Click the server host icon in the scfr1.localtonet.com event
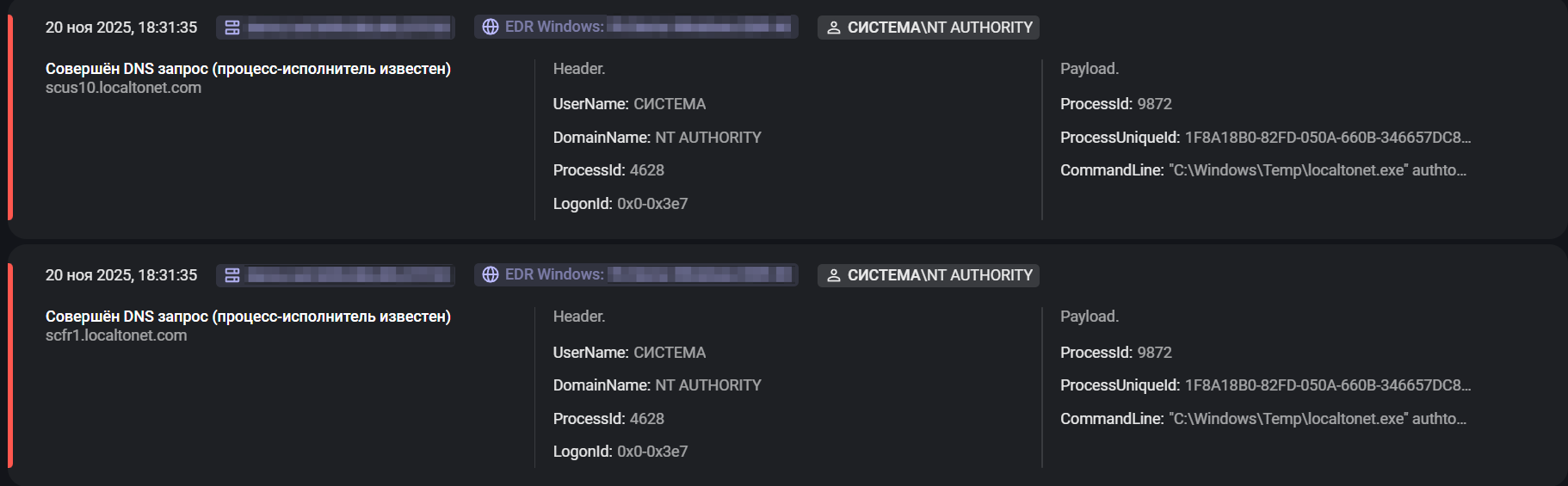Screen dimensions: 1568x486 [232, 275]
